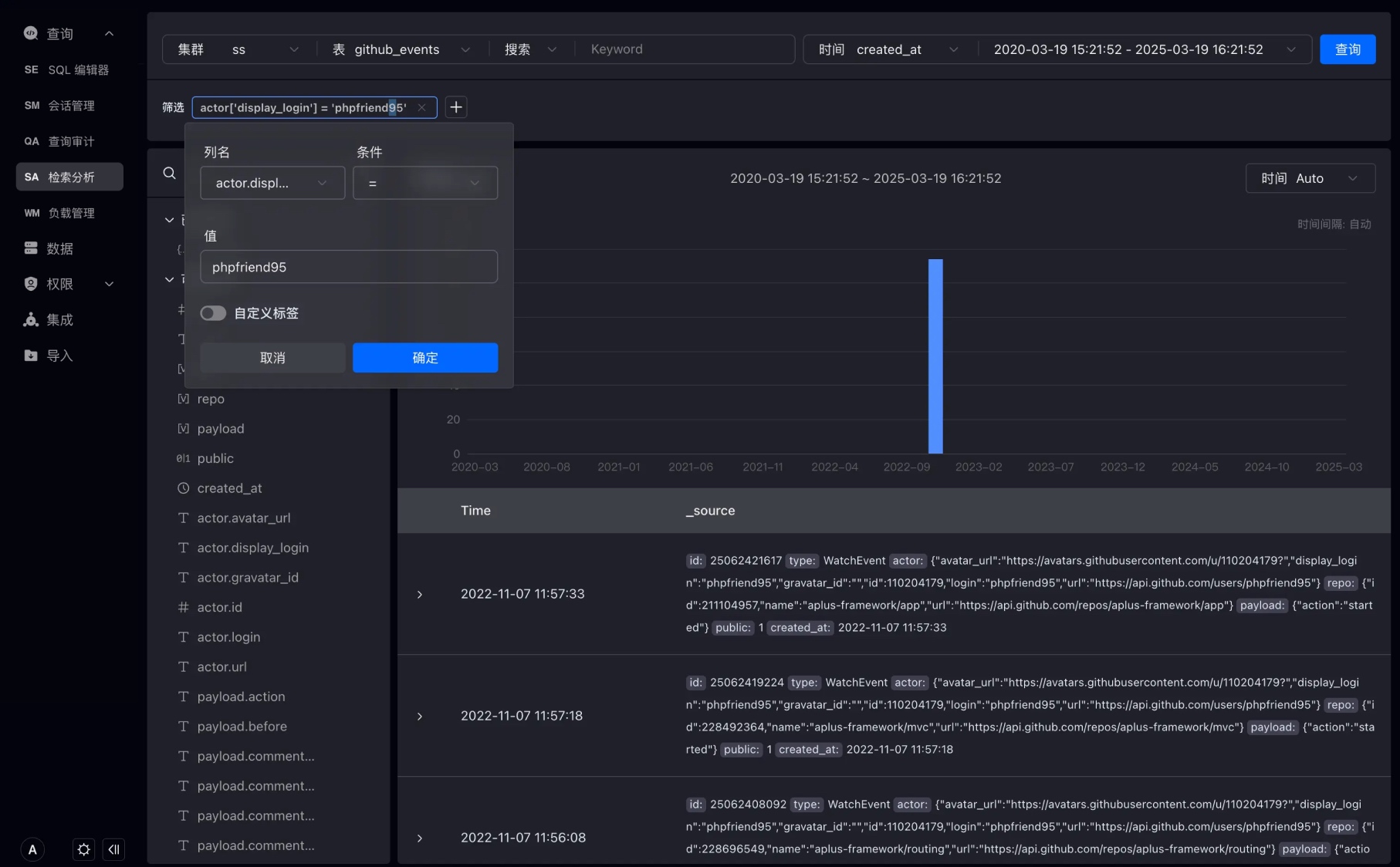Image resolution: width=1400 pixels, height=867 pixels.
Task: Select the public field
Action: coord(215,458)
